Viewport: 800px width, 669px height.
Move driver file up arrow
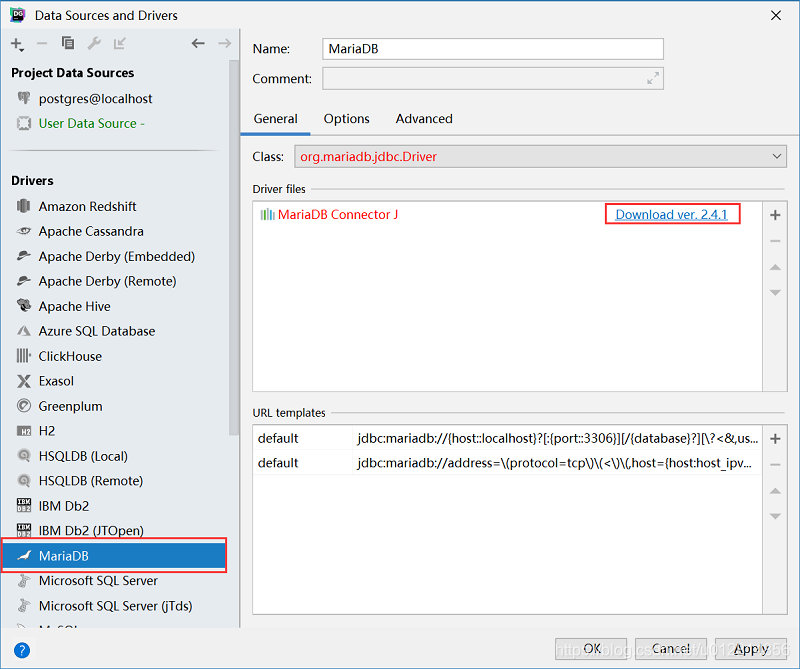tap(775, 267)
